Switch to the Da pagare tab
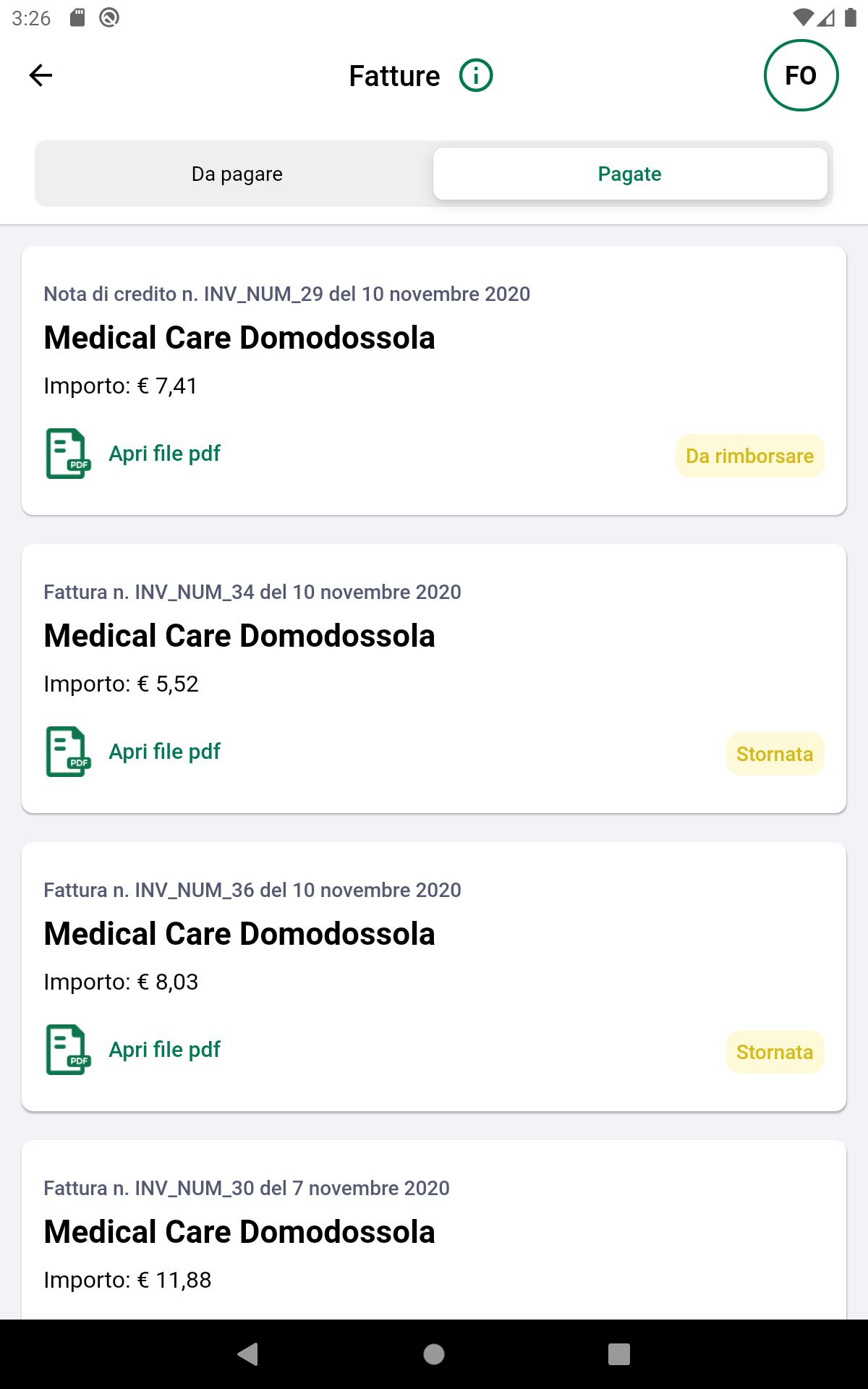 237,174
